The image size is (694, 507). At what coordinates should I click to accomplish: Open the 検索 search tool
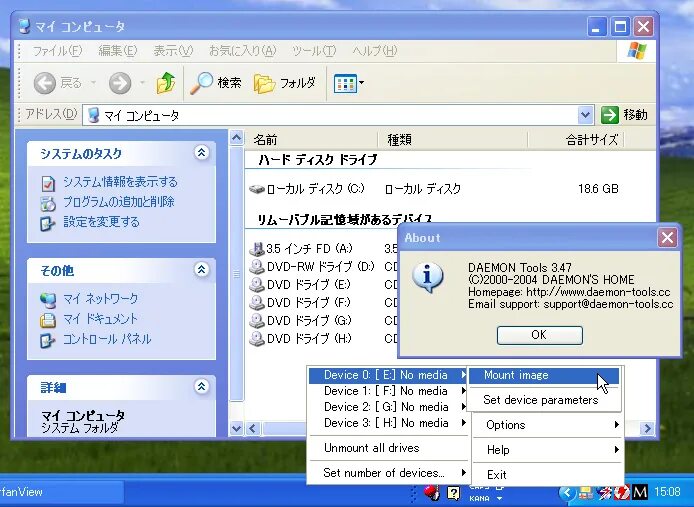[216, 83]
